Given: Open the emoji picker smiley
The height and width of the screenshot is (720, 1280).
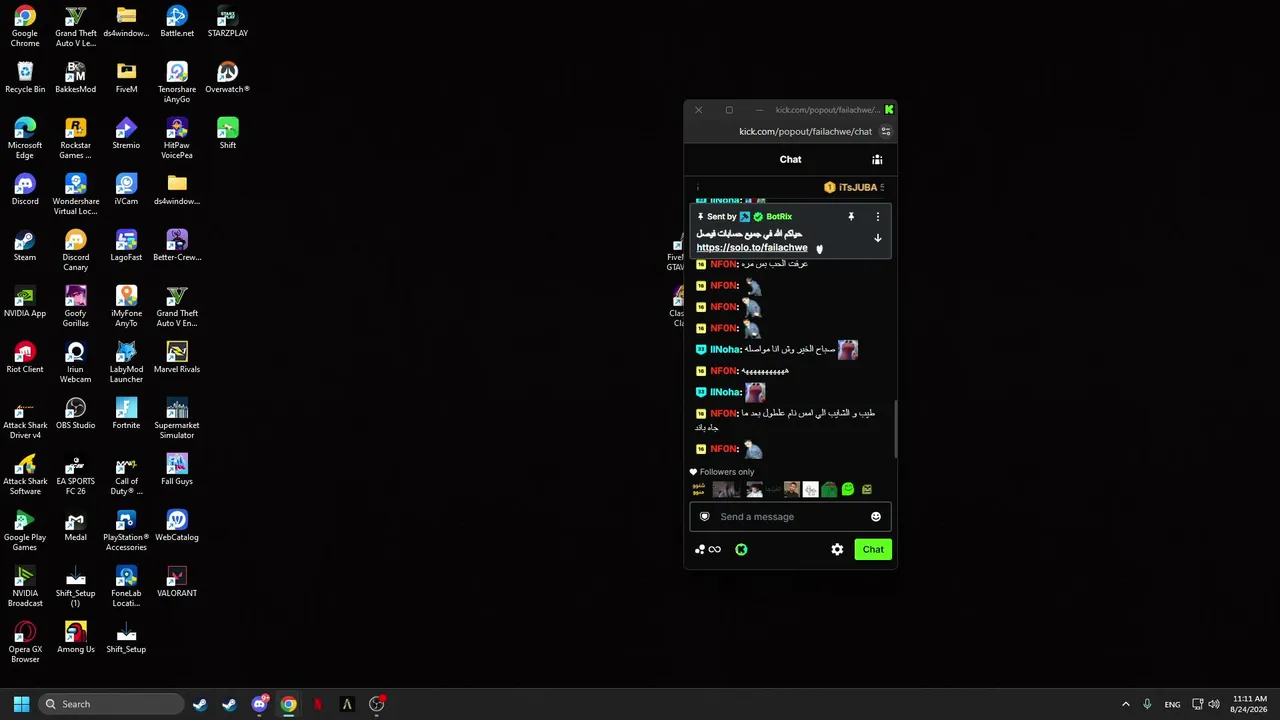Looking at the screenshot, I should 876,517.
